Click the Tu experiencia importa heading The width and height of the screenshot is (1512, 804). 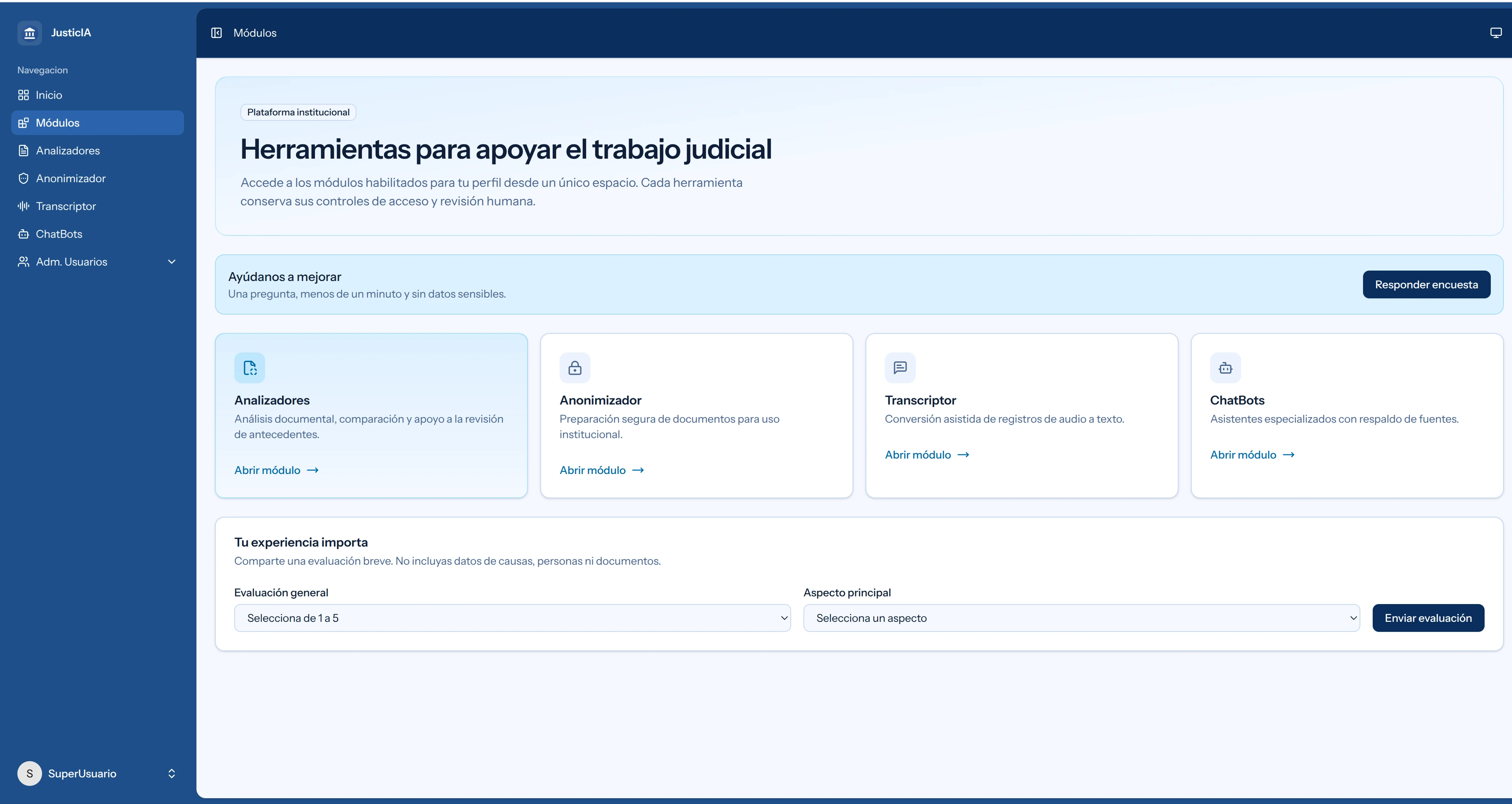click(301, 542)
